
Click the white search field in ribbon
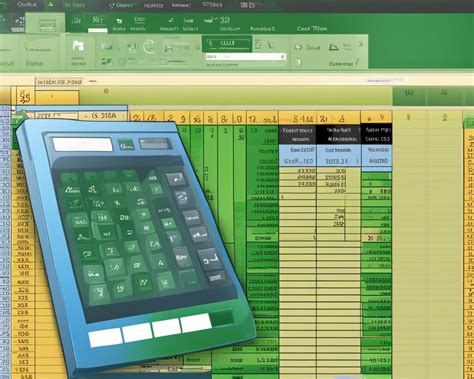[246, 57]
